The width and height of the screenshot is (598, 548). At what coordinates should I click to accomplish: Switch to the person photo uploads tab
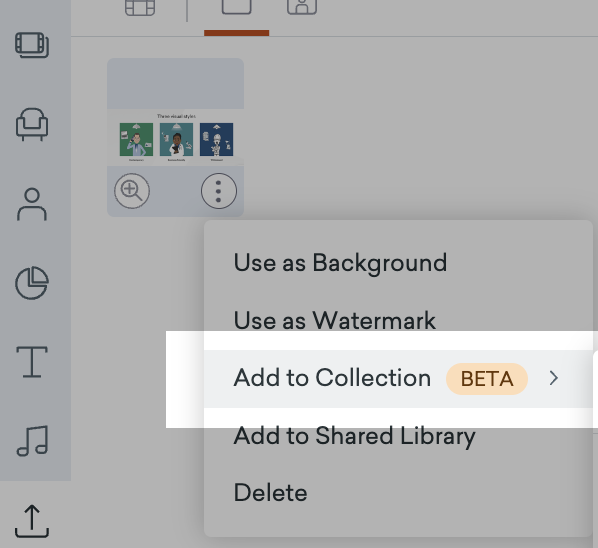click(302, 8)
